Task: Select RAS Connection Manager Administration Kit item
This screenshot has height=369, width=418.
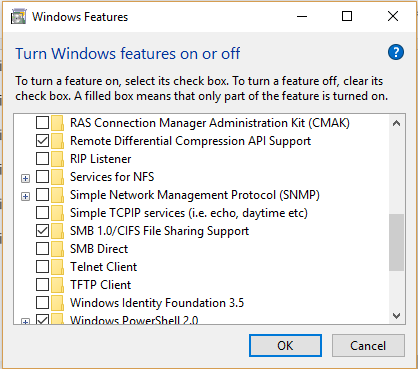Action: click(x=210, y=123)
